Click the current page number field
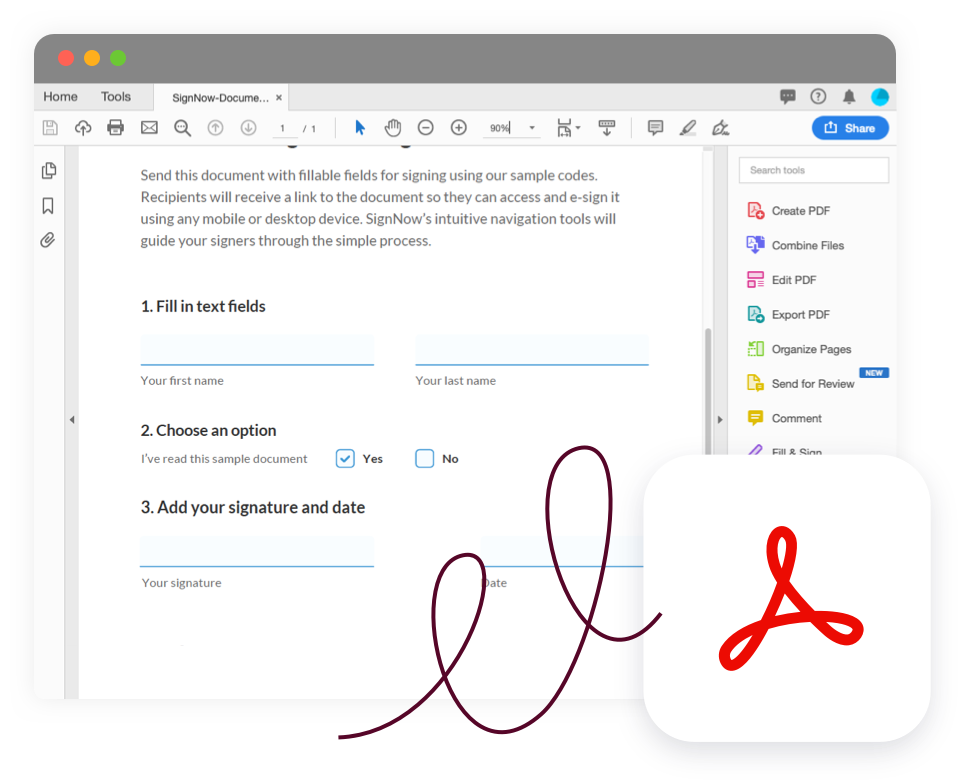962x784 pixels. (283, 128)
